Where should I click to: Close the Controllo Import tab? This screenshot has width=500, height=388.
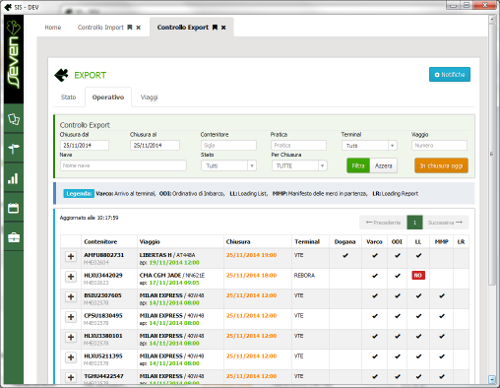click(x=138, y=27)
